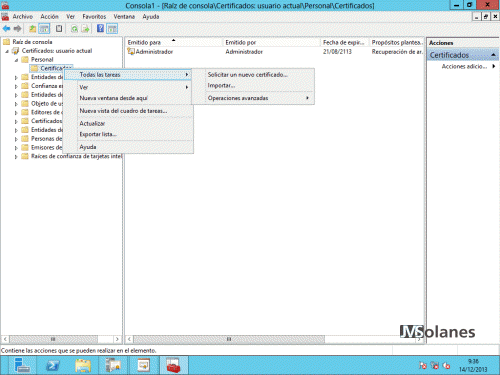Click the Export list toolbar icon
The width and height of the screenshot is (500, 375).
(x=86, y=29)
